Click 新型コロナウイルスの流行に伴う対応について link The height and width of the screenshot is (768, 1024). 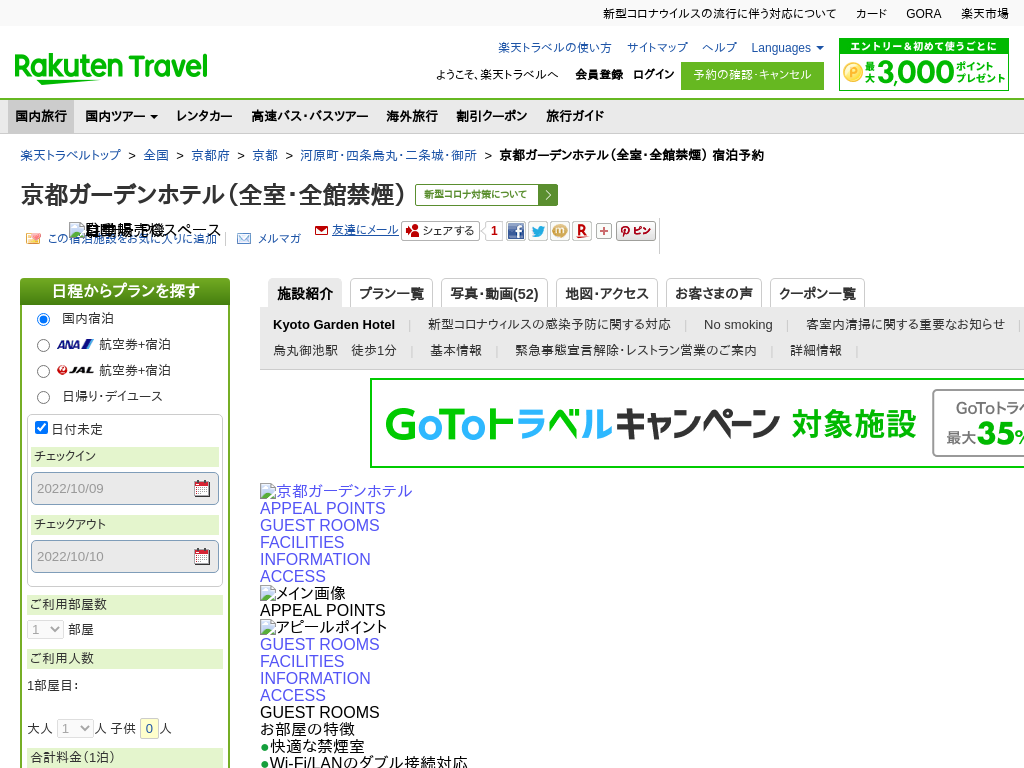[719, 14]
